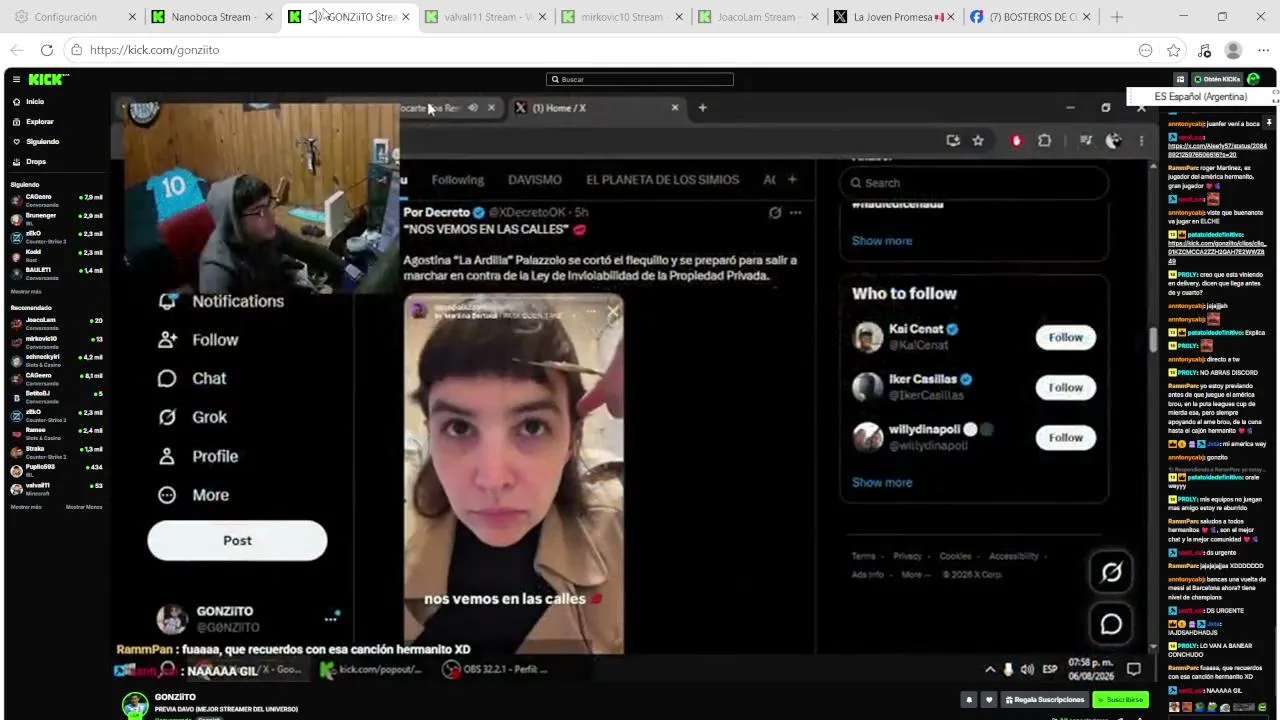The image size is (1280, 720).
Task: Open Follow in the streamed X sidebar
Action: click(x=198, y=340)
